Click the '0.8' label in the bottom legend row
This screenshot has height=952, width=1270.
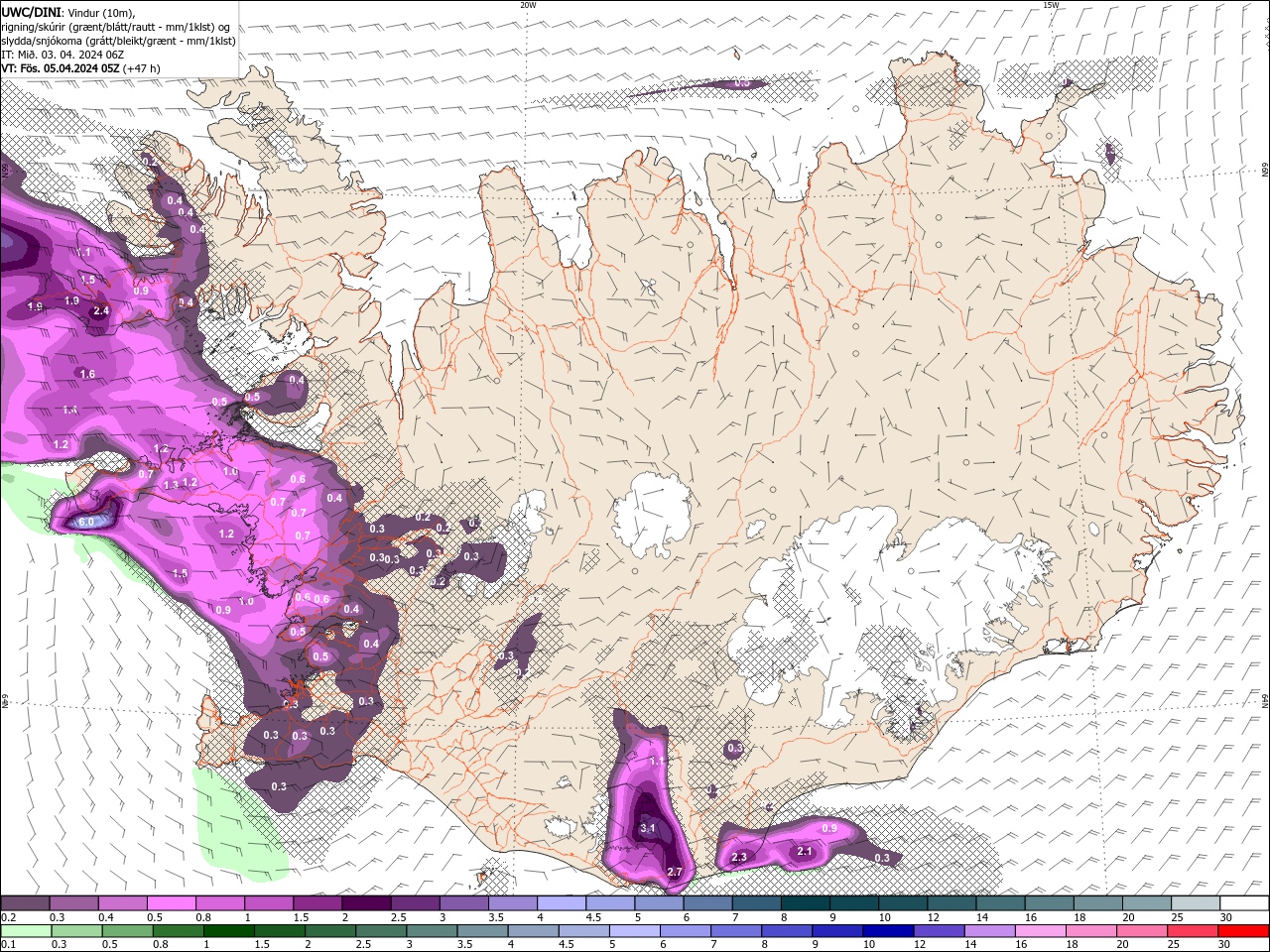tap(161, 945)
